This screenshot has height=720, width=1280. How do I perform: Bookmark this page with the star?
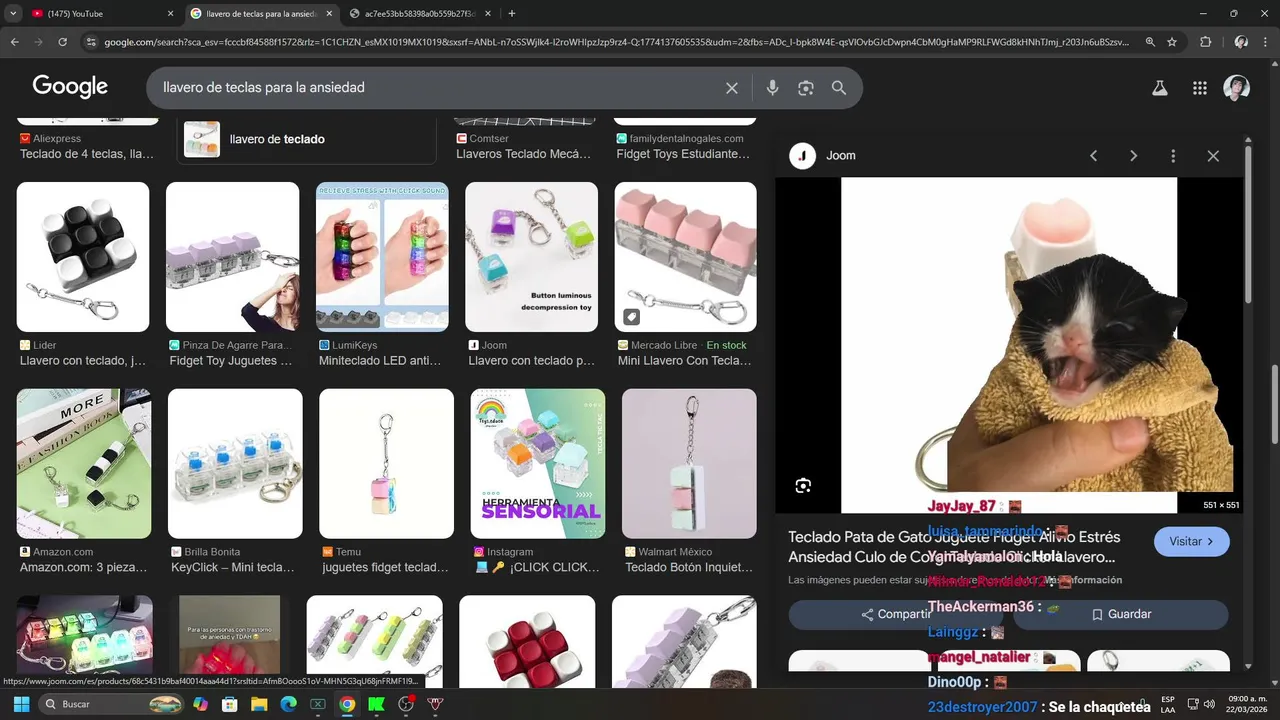tap(1172, 42)
